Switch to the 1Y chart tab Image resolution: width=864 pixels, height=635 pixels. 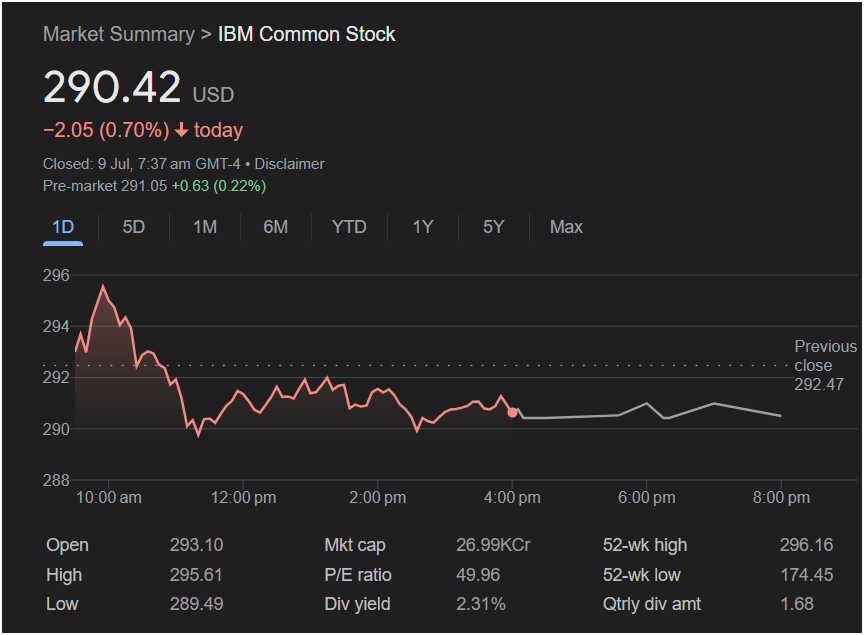pos(423,227)
